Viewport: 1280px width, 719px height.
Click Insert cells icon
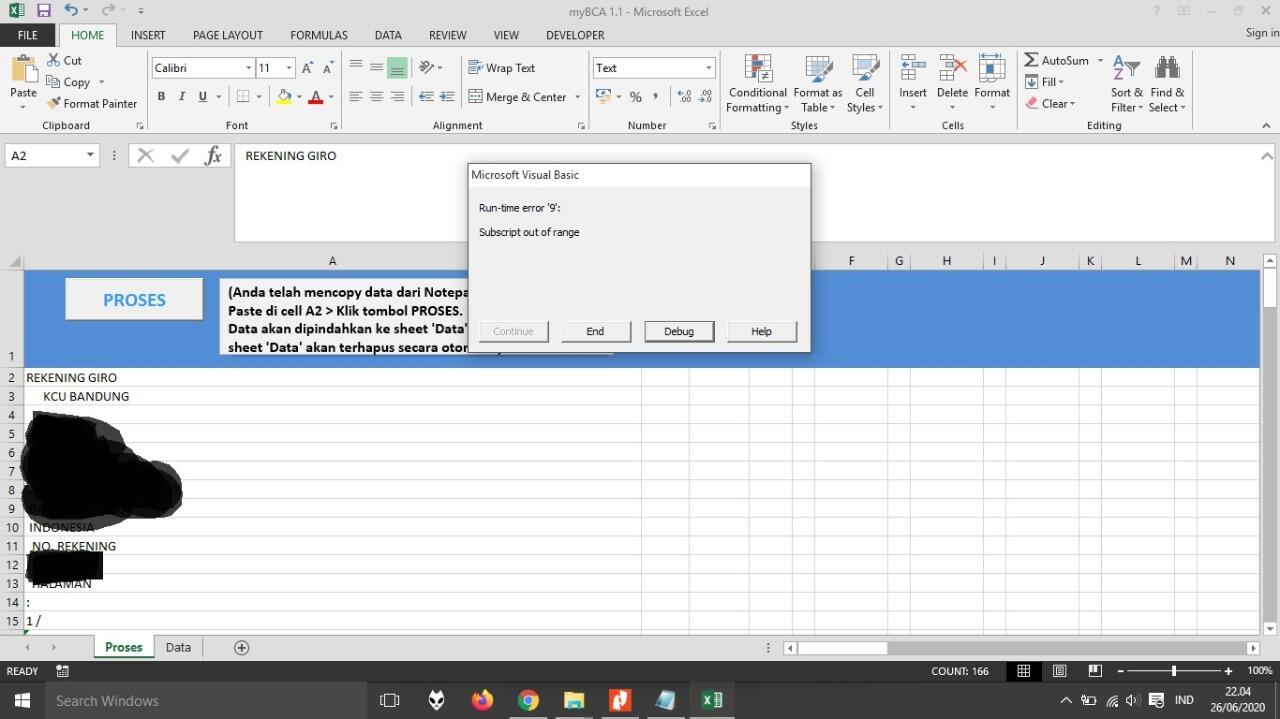(x=912, y=68)
